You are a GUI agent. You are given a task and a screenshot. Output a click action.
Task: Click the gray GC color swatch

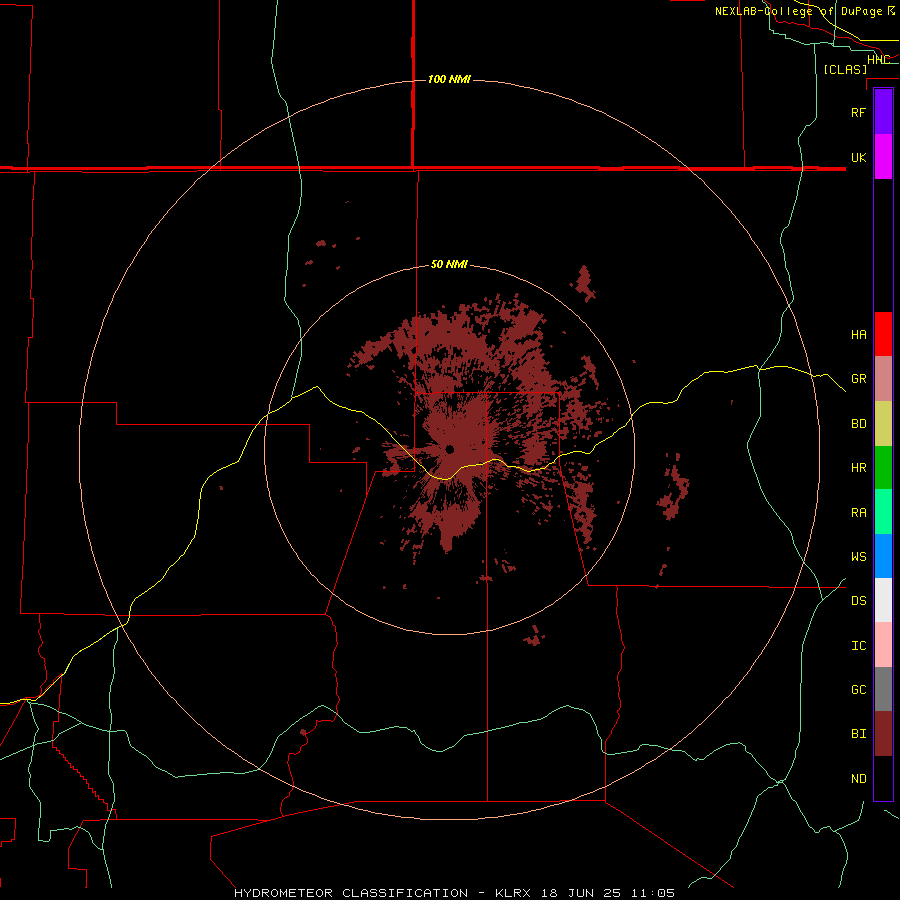(x=883, y=689)
